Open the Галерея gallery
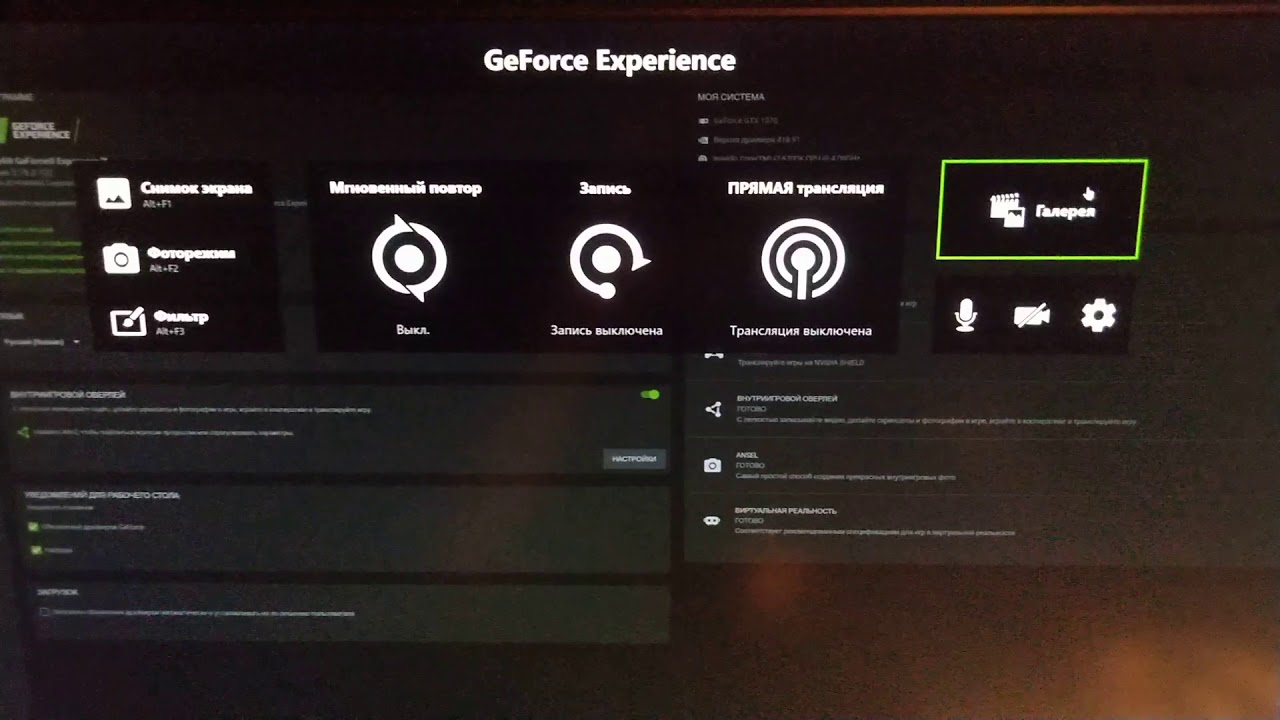Viewport: 1280px width, 720px height. coord(1041,210)
